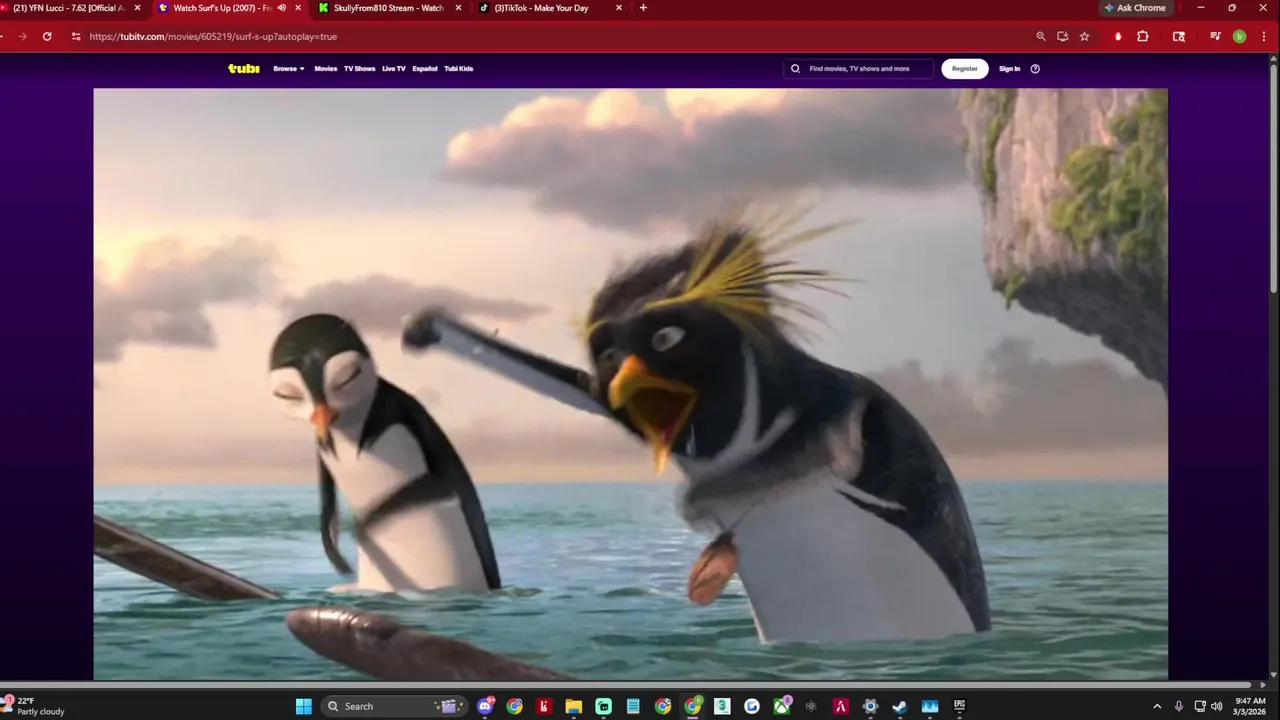Click the install app icon in address bar
The image size is (1280, 720).
[1063, 36]
